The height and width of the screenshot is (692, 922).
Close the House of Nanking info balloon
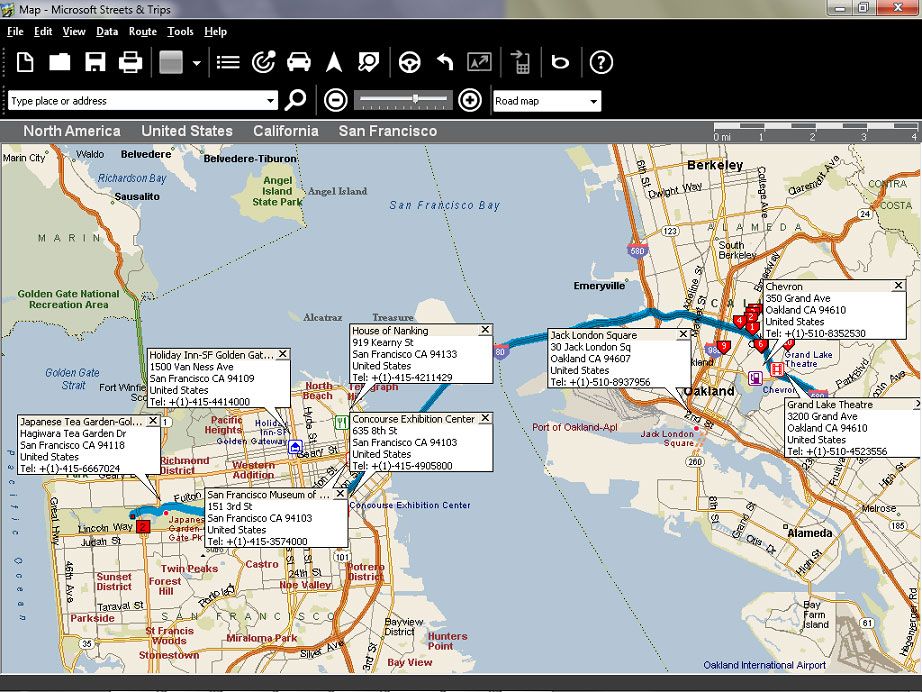485,330
